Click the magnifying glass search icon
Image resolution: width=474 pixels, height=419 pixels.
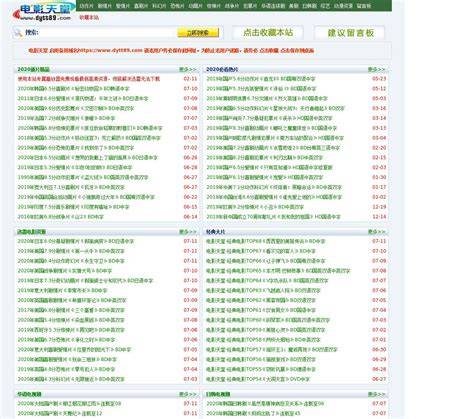(18, 33)
